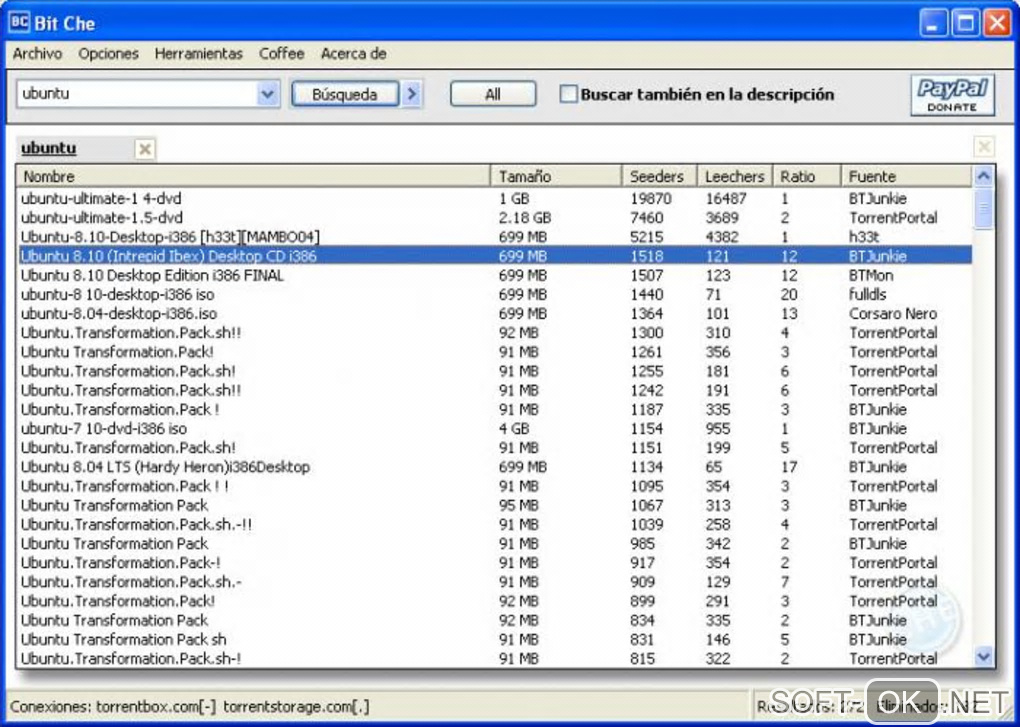Select row 'Ubuntu.Transformation.Pack ! !'

point(495,486)
